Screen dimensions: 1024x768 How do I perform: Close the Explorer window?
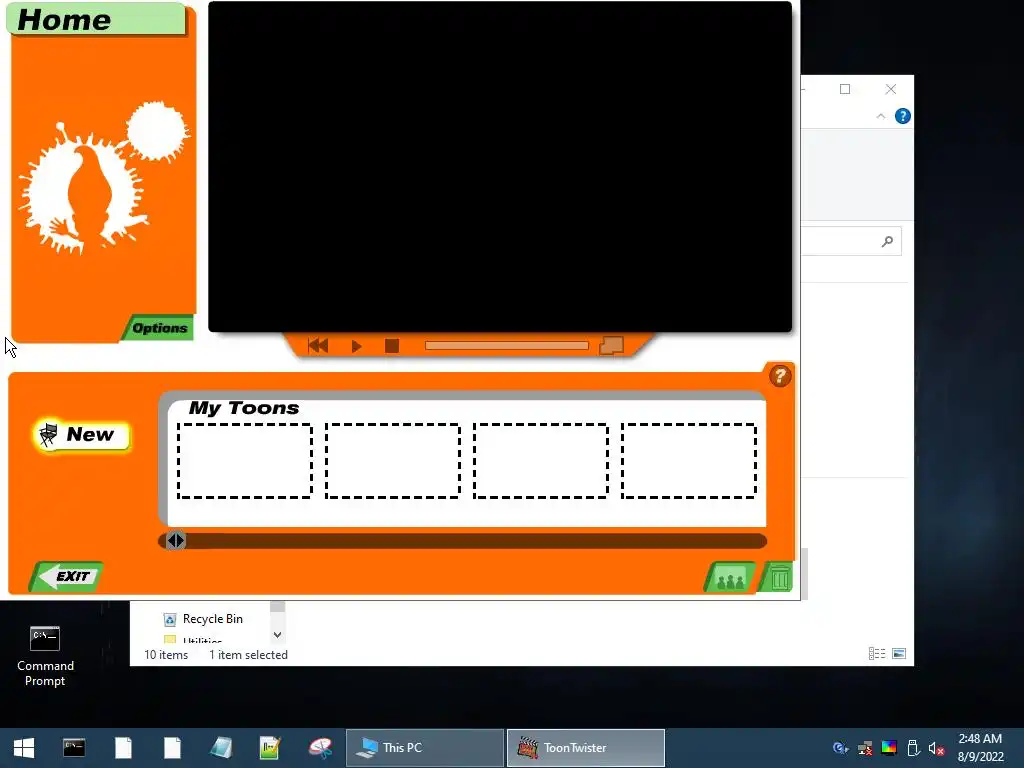(x=891, y=89)
